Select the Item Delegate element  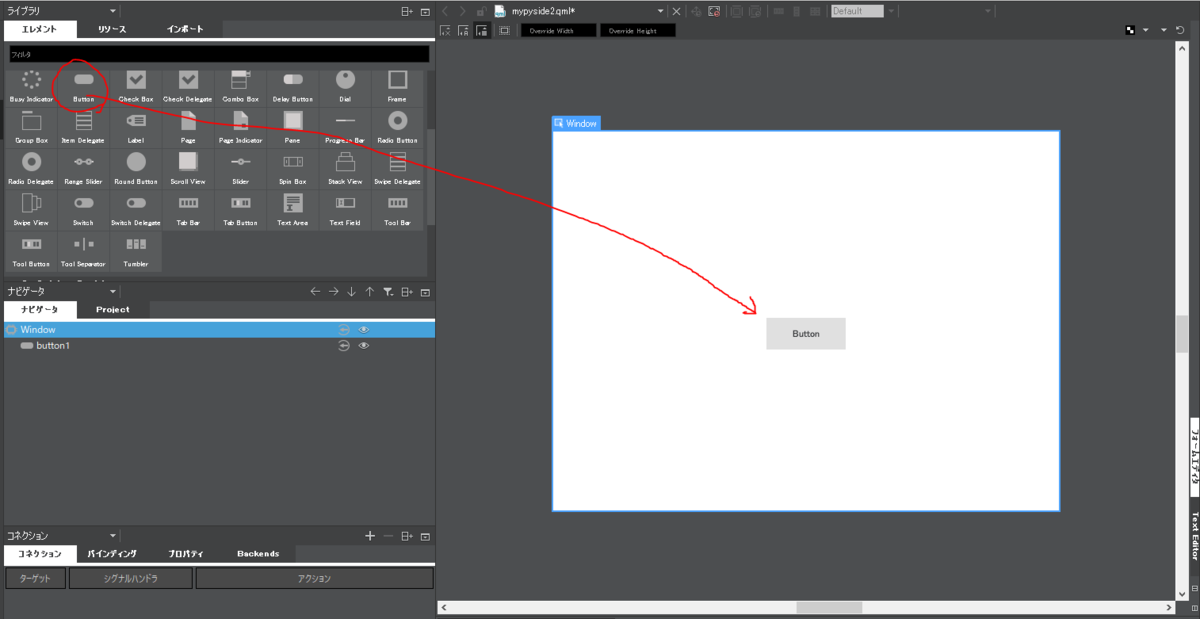(83, 128)
